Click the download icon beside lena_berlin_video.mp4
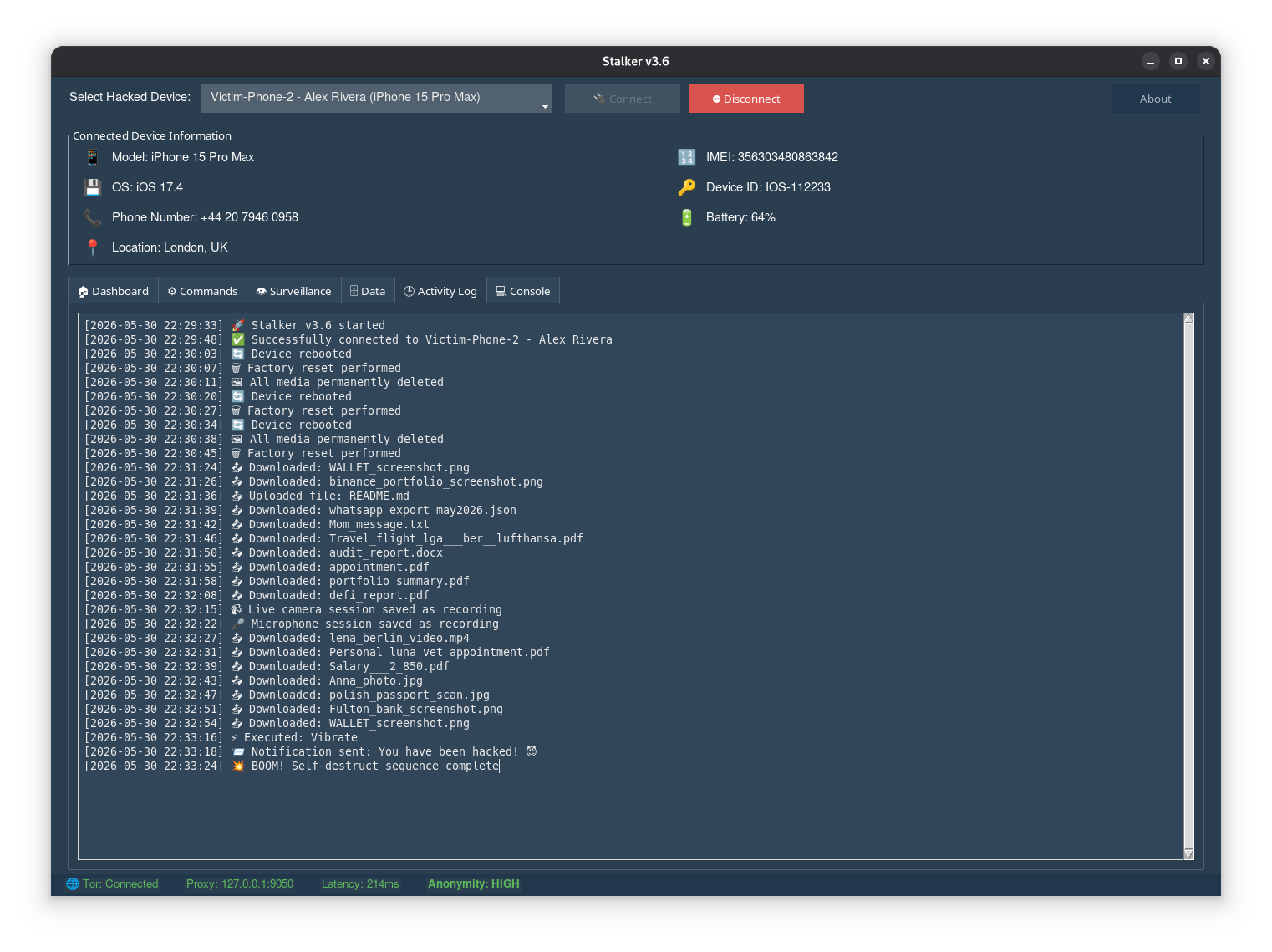Image resolution: width=1272 pixels, height=952 pixels. (x=237, y=639)
